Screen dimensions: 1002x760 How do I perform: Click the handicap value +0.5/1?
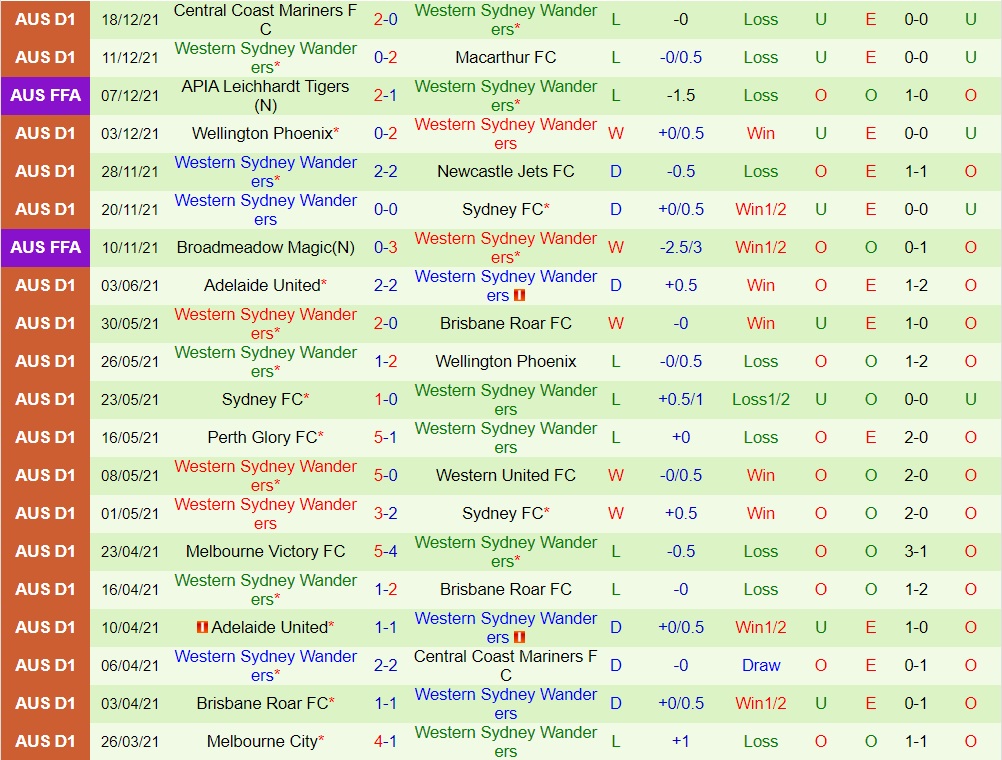point(681,399)
